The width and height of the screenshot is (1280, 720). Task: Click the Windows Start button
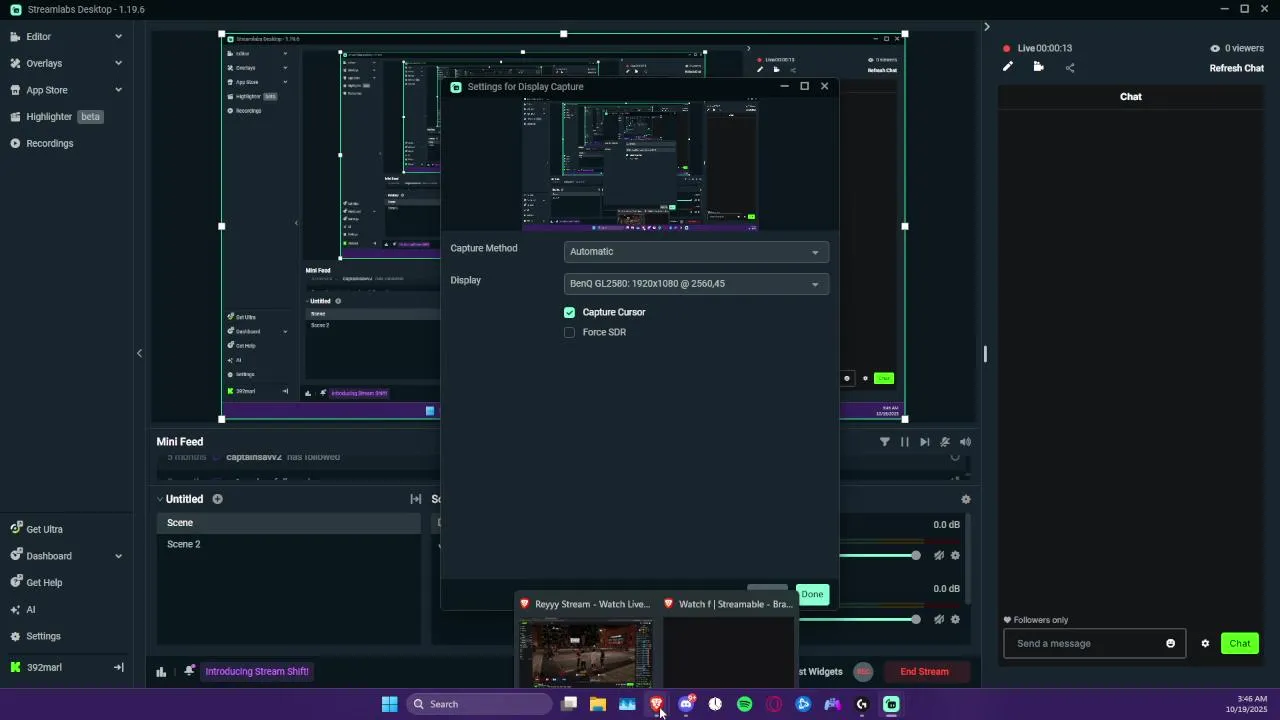tap(390, 704)
